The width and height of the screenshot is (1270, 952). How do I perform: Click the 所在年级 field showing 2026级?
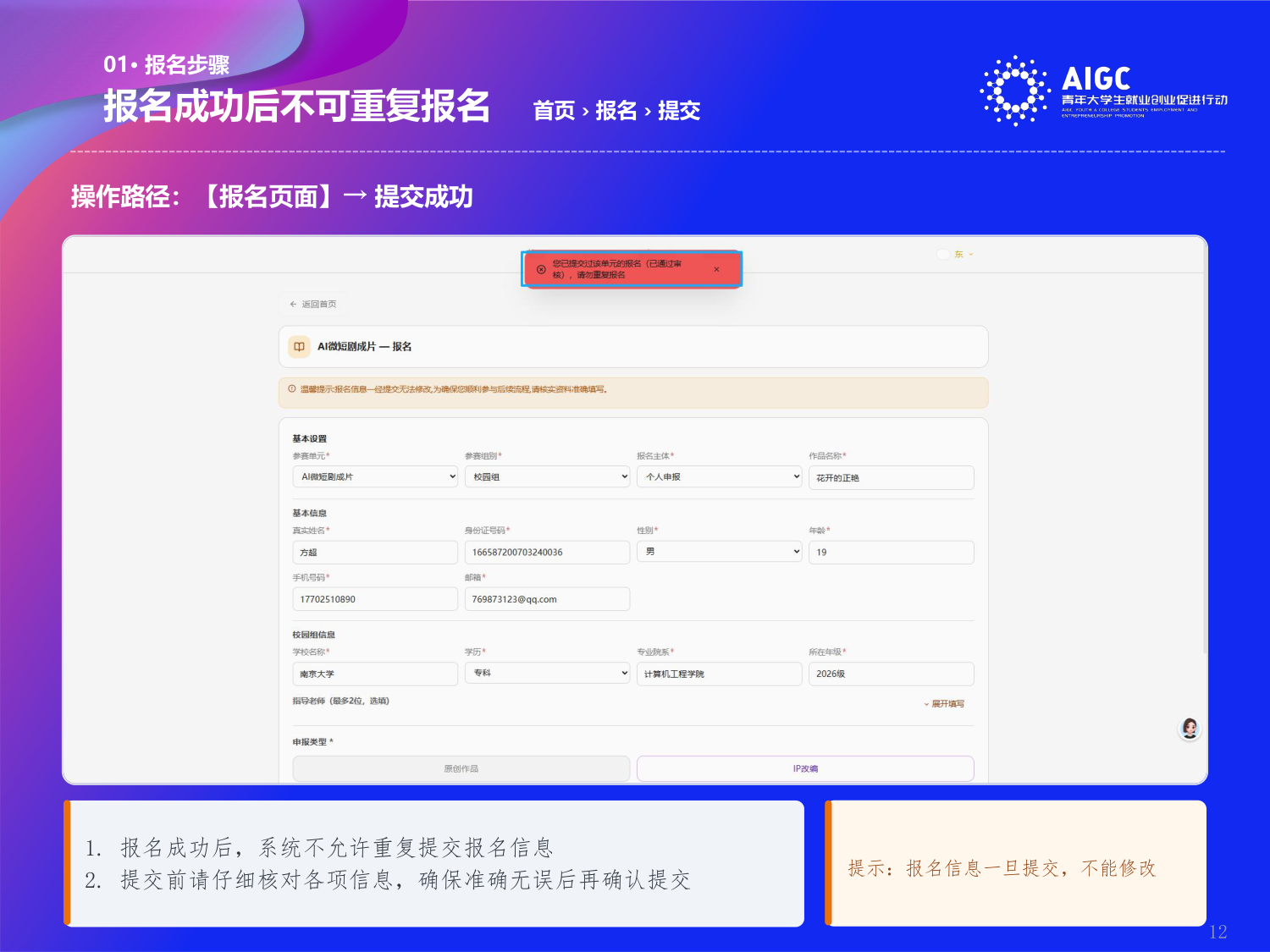coord(892,674)
